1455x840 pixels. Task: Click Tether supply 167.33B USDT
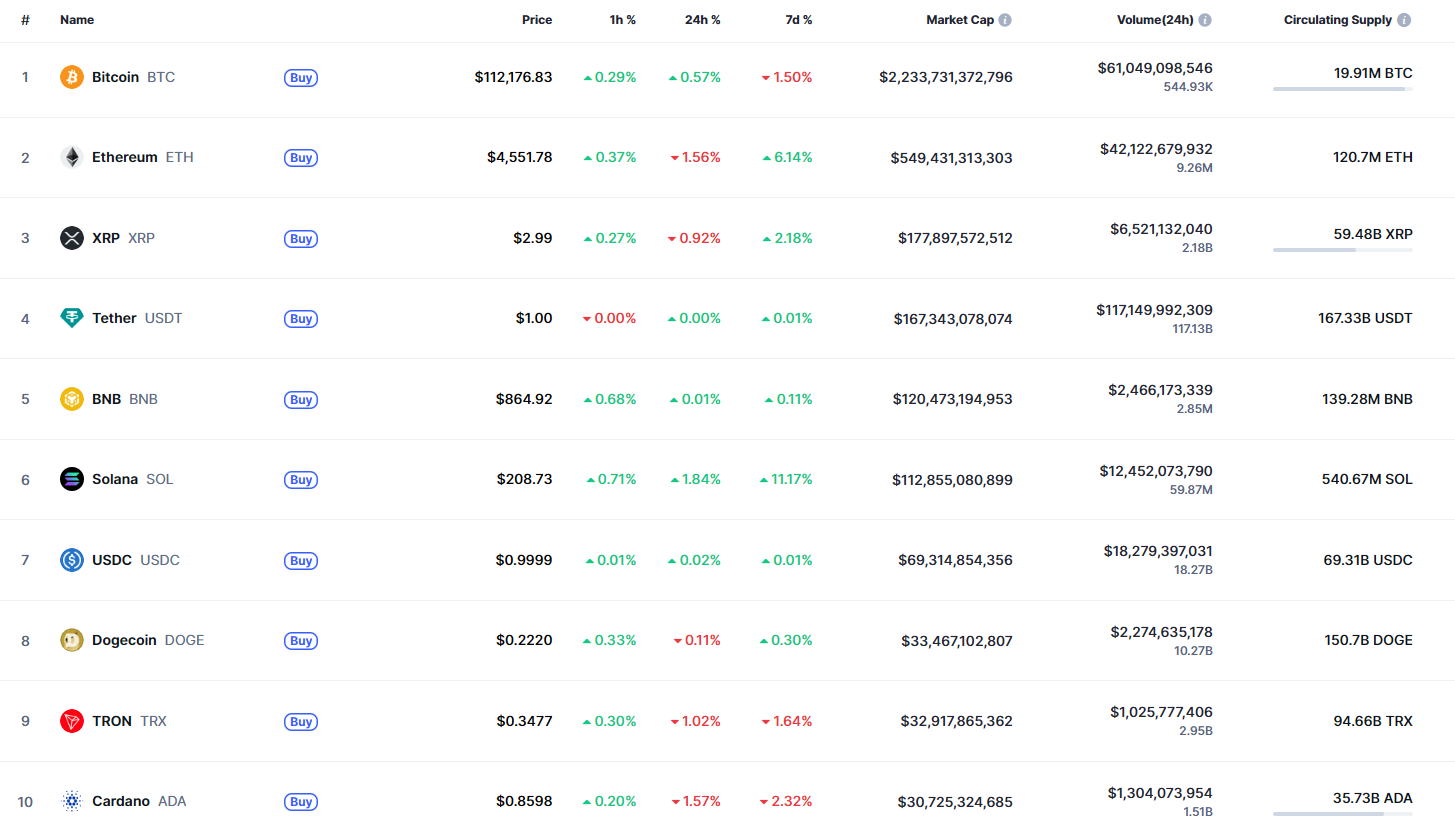point(1365,318)
